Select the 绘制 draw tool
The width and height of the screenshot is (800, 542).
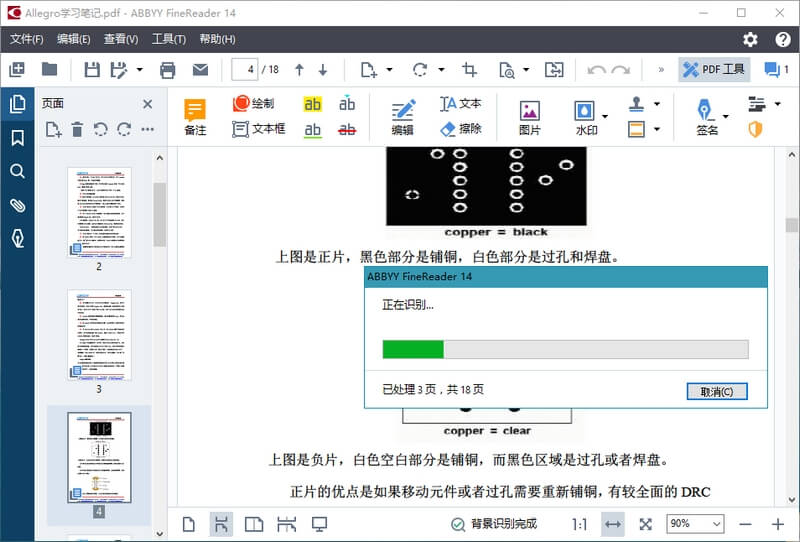pos(253,104)
